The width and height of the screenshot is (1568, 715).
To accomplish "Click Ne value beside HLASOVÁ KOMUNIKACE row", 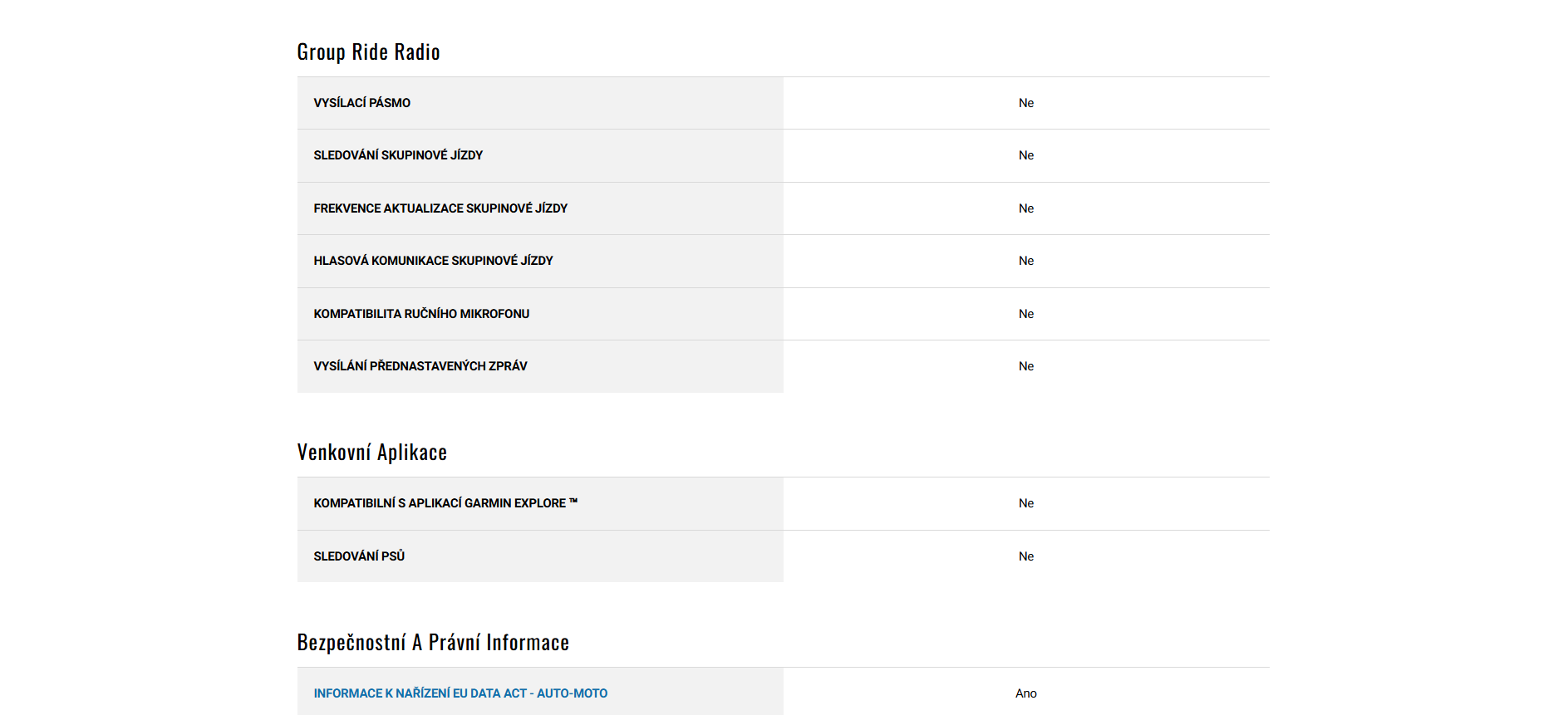I will coord(1026,261).
